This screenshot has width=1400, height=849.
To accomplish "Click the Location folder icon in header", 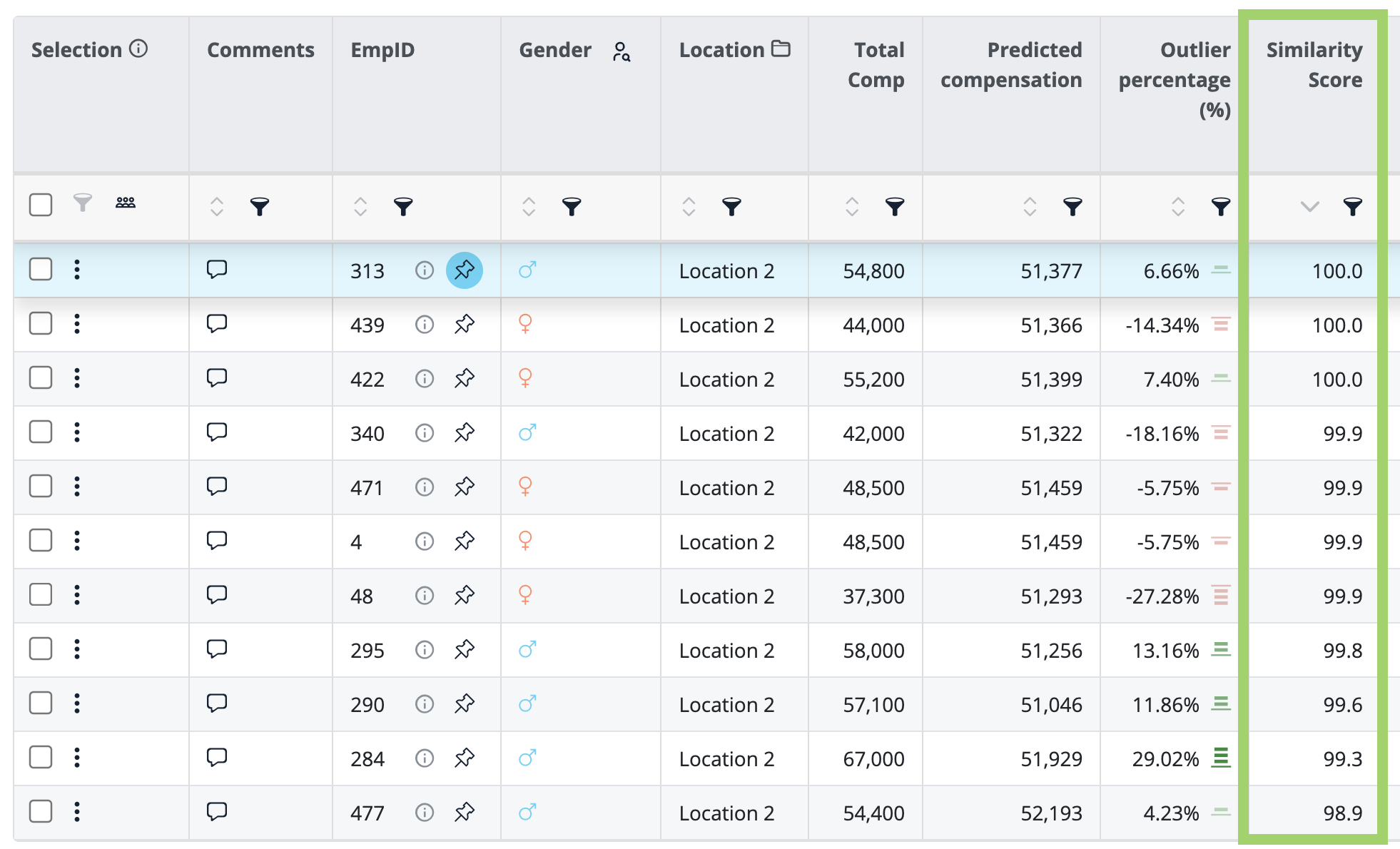I will point(781,49).
